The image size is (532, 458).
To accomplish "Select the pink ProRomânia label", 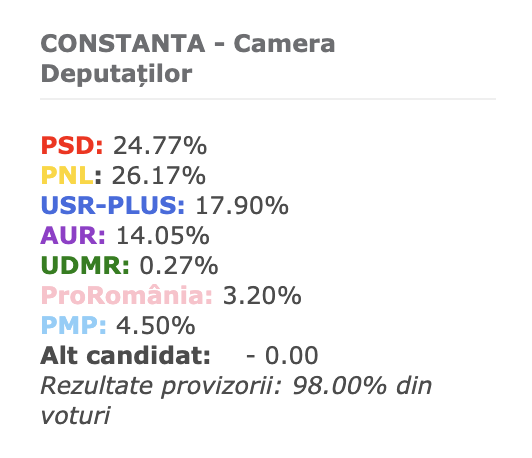I will [x=127, y=295].
